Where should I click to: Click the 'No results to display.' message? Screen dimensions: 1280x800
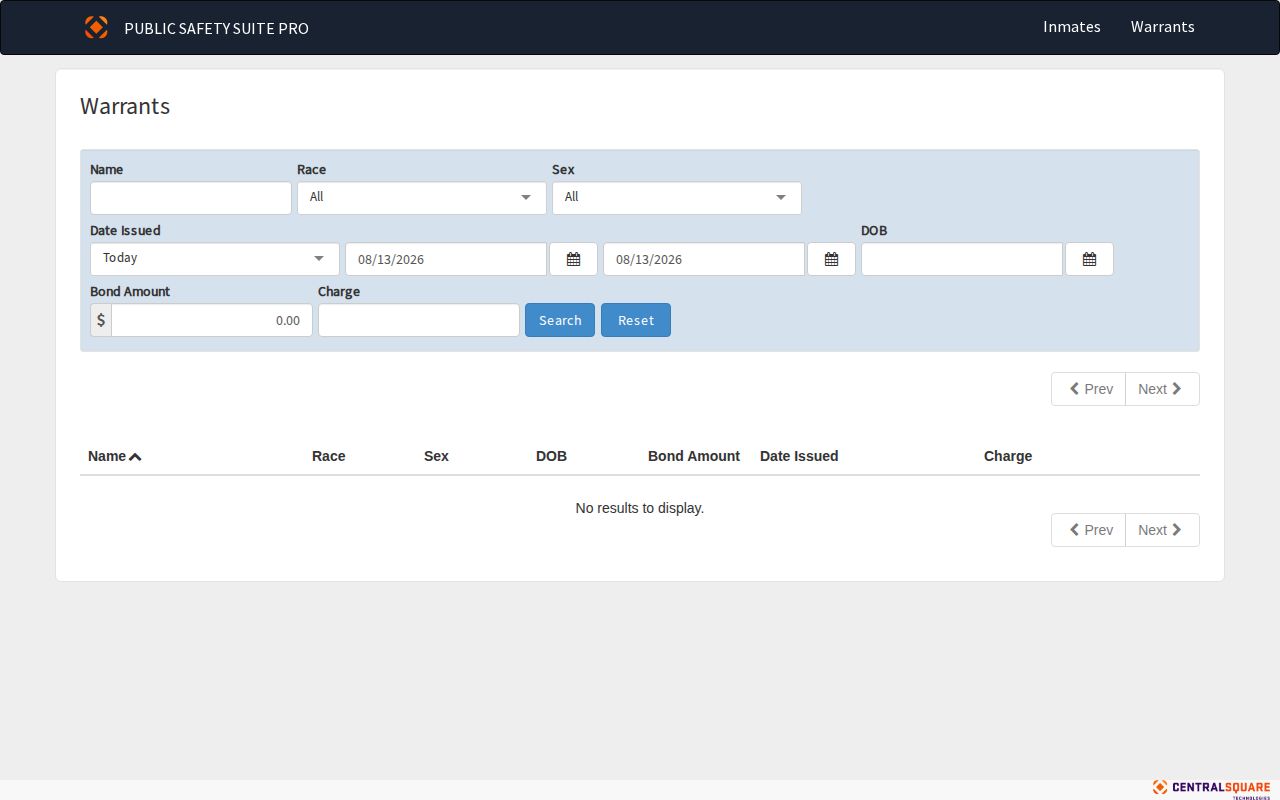640,508
